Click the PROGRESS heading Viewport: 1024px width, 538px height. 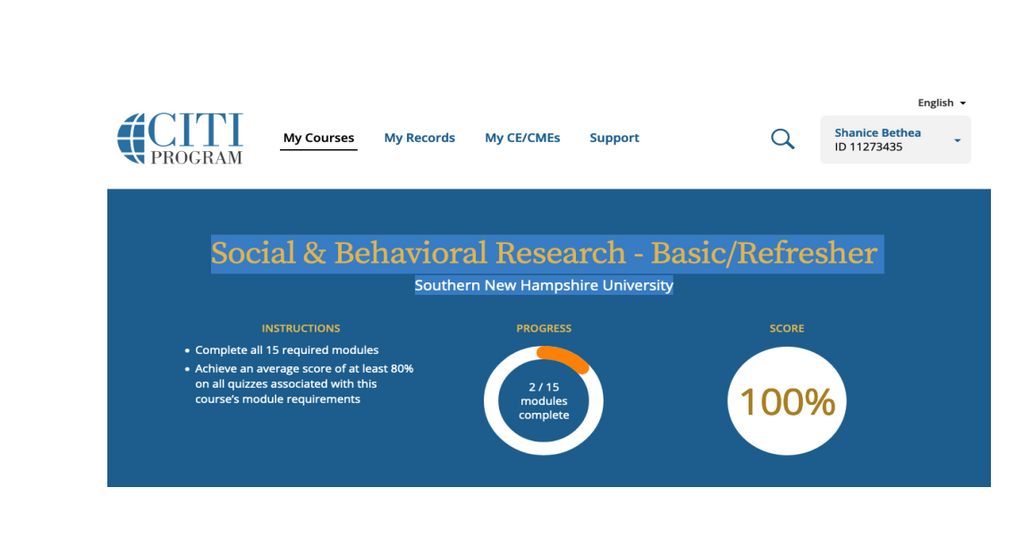544,328
